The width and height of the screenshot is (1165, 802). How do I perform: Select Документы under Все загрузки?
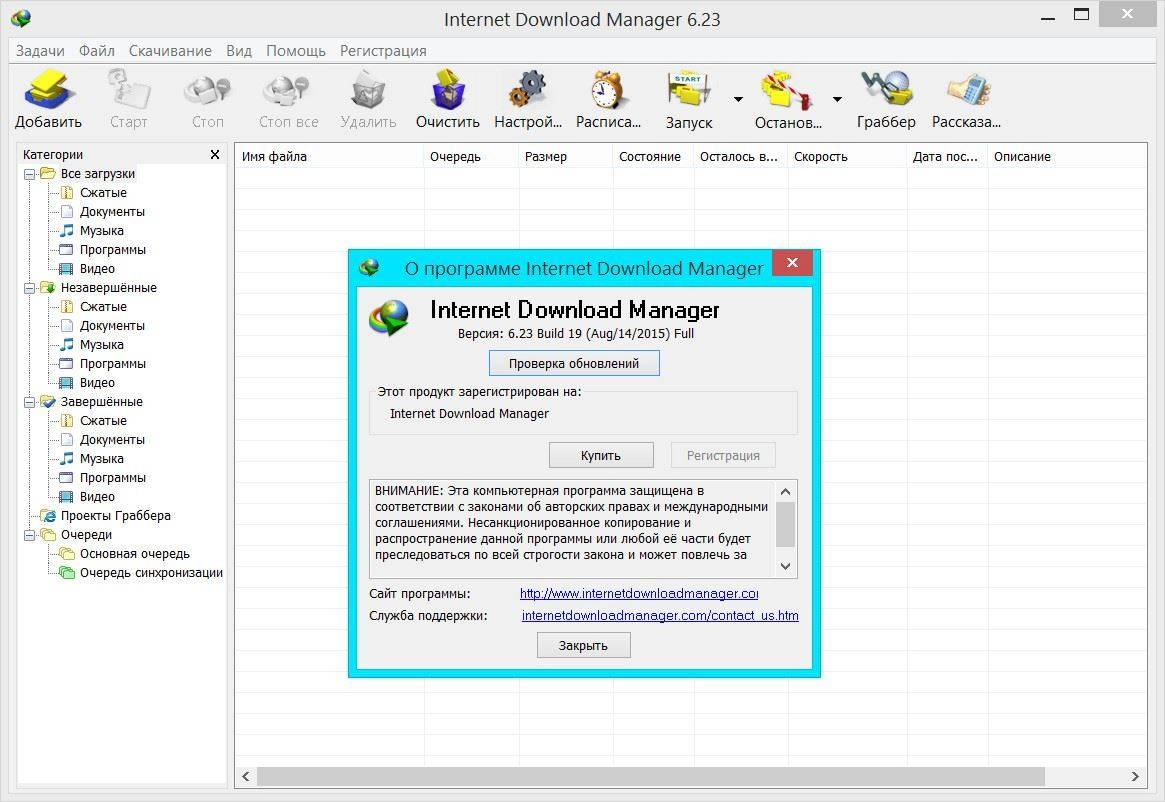[x=112, y=212]
